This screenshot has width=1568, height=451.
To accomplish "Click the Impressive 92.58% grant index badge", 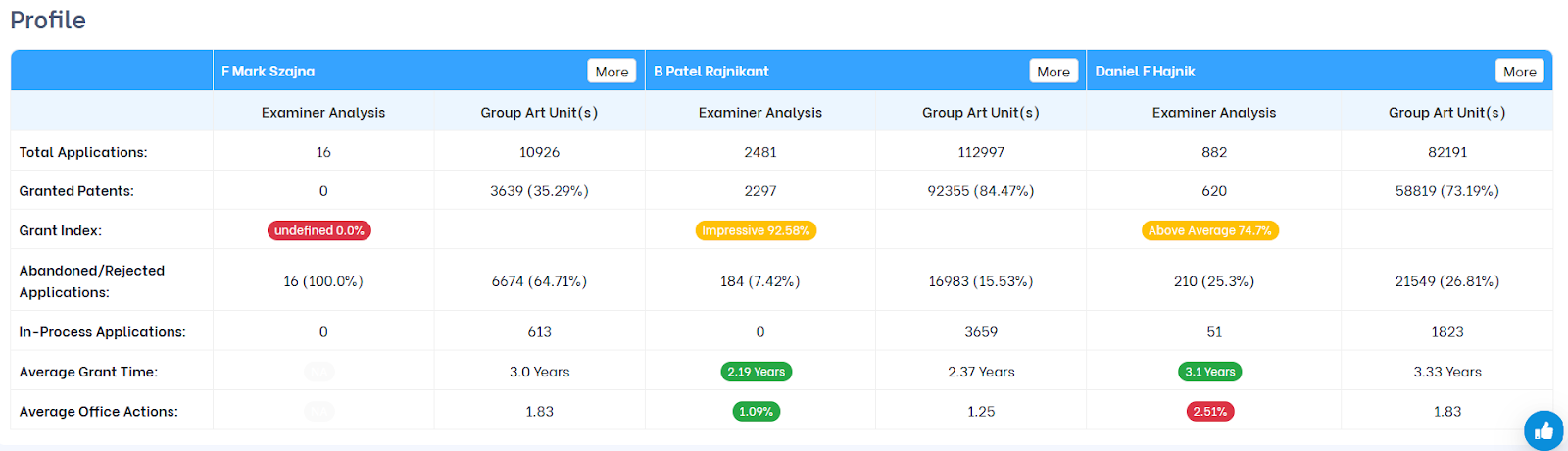I will tap(756, 231).
